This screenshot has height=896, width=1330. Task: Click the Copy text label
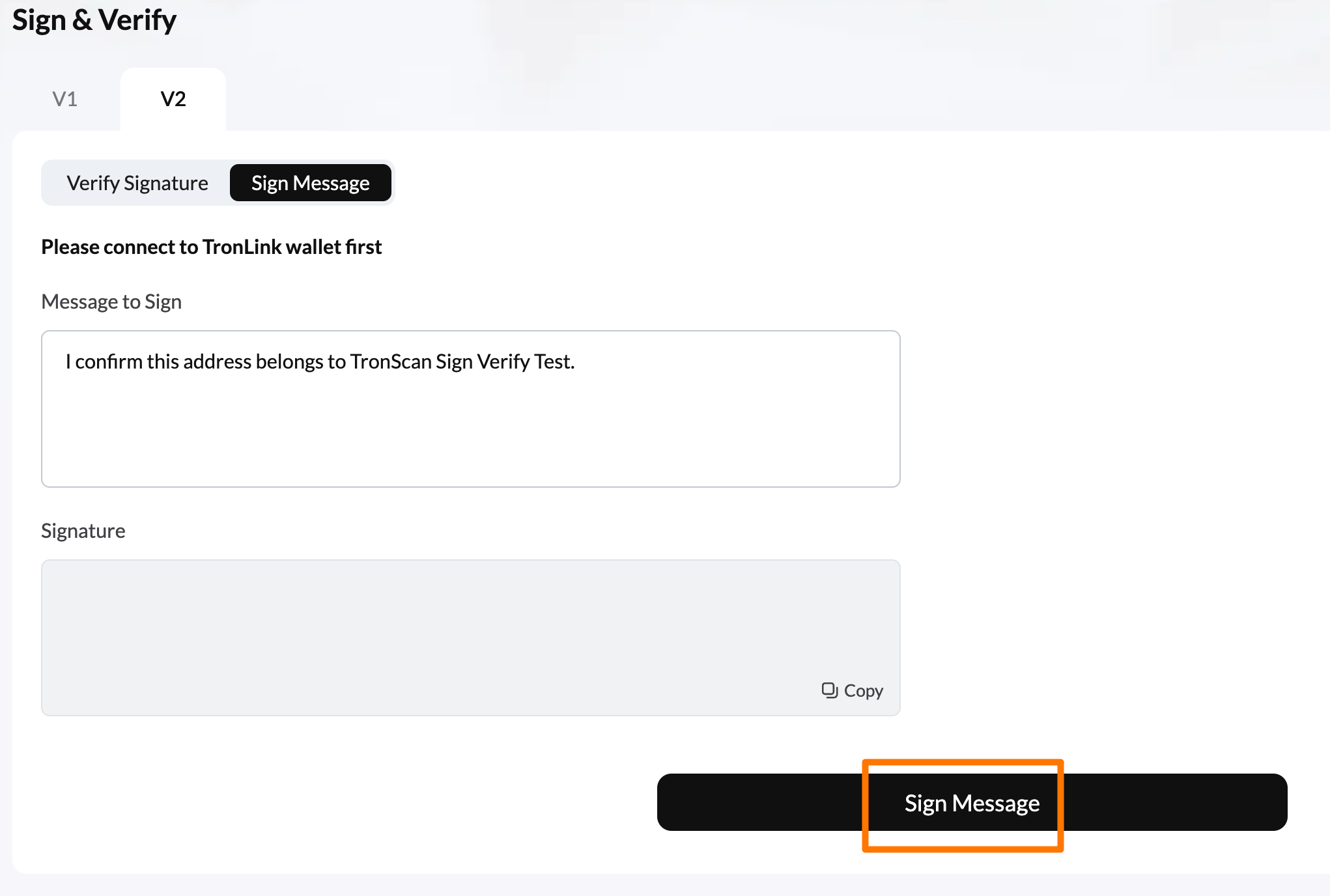click(x=864, y=690)
